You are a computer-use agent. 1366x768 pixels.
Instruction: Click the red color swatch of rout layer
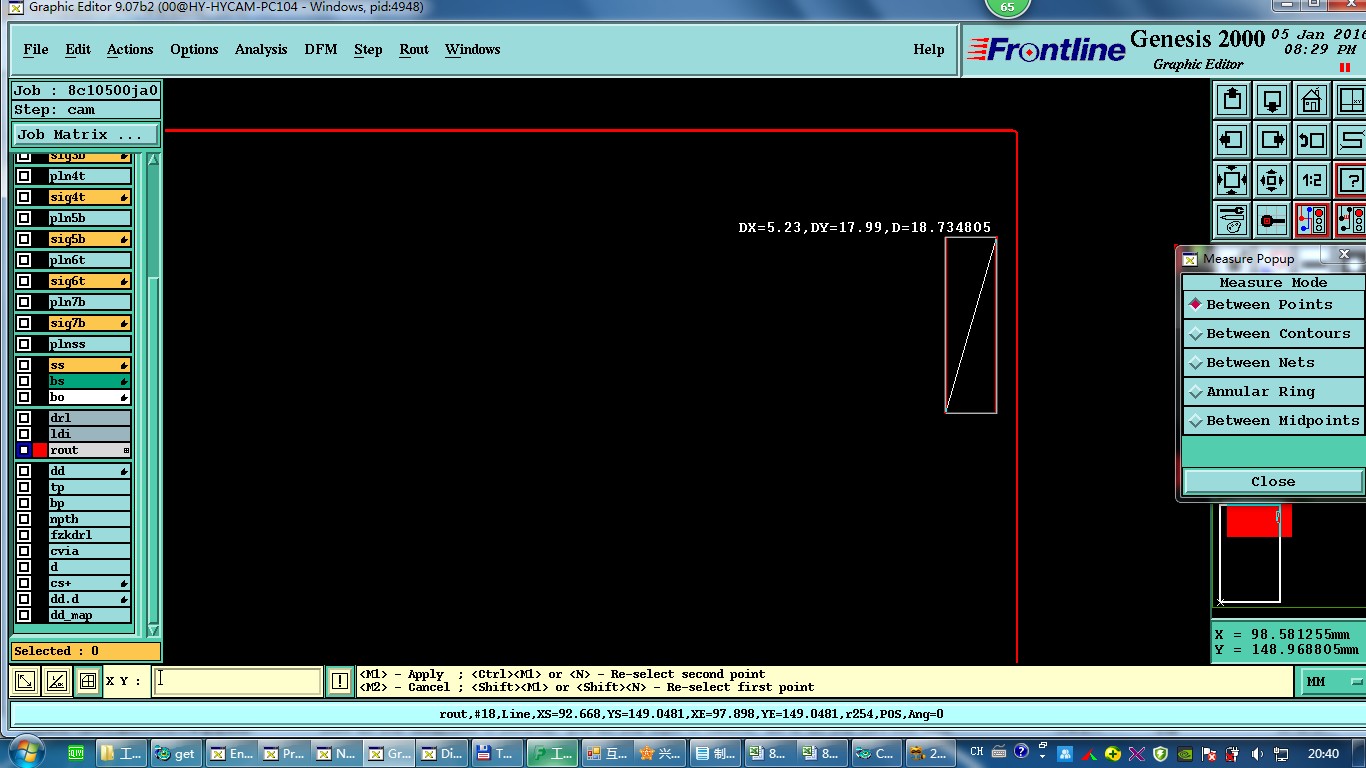pos(40,450)
